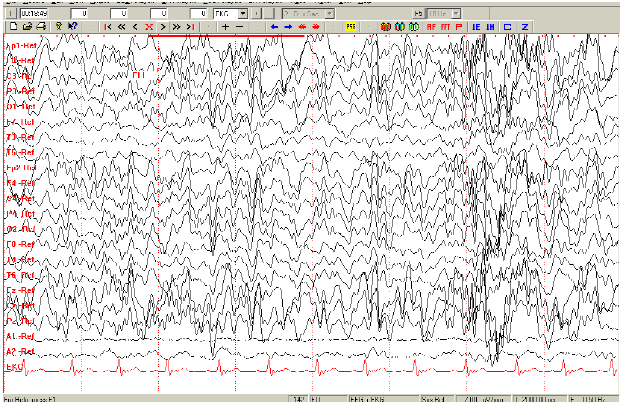Click the blue Z toolbar button
Viewport: 623px width, 408px height.
(x=525, y=27)
